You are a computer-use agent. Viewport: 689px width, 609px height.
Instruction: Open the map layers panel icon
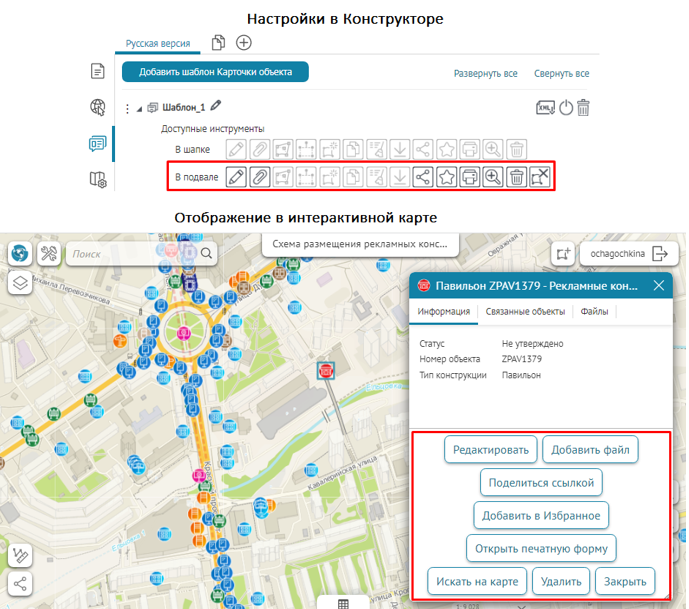(x=19, y=283)
